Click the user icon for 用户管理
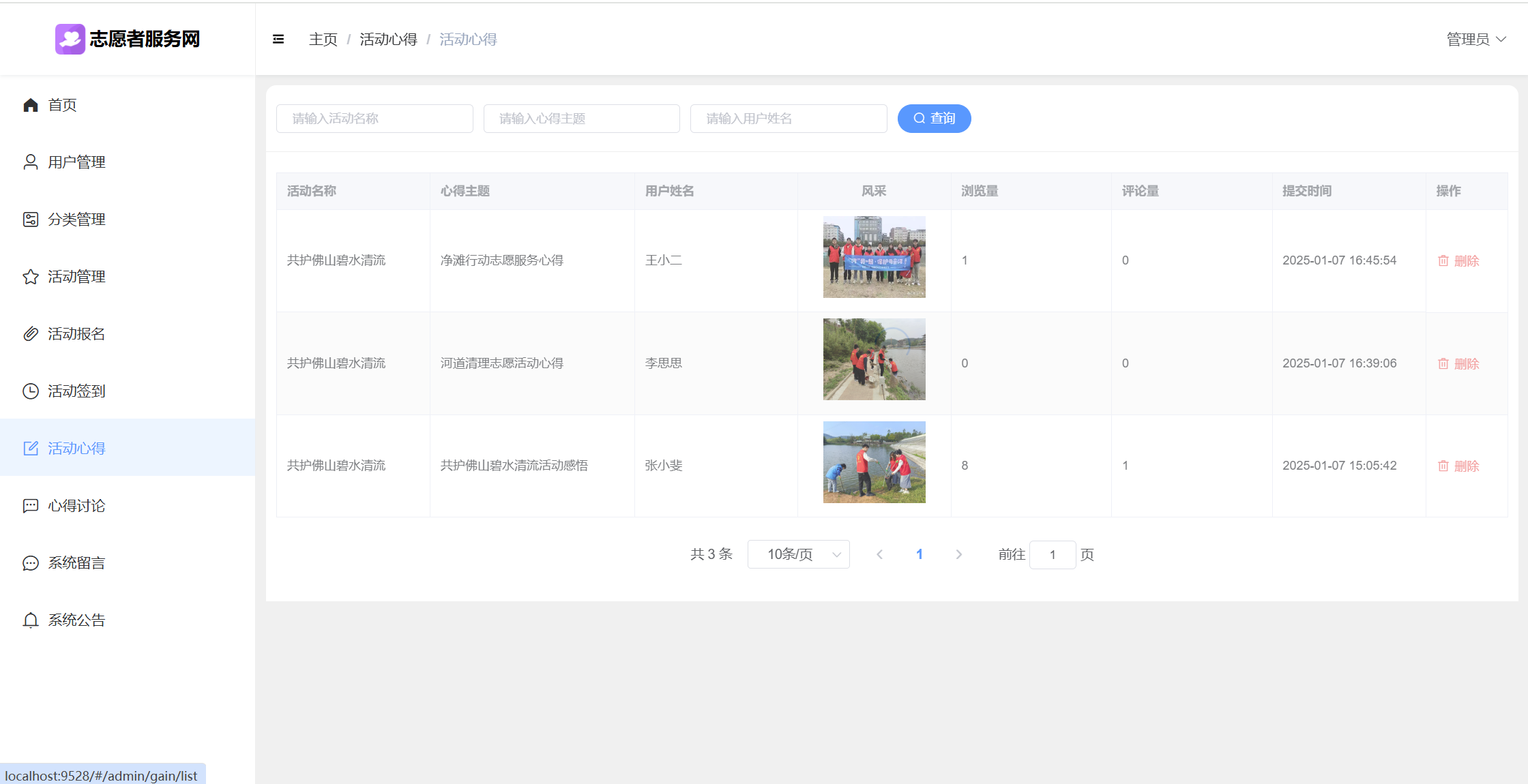 pyautogui.click(x=31, y=162)
